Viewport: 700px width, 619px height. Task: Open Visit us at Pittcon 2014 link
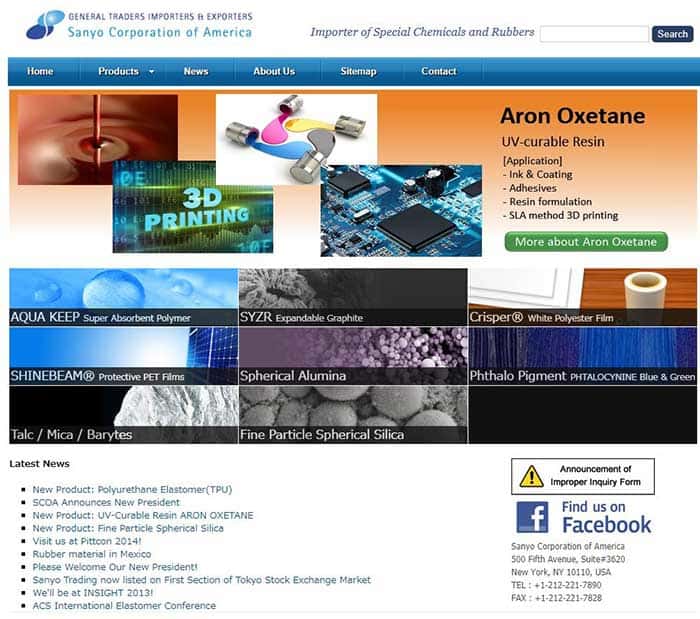(x=87, y=541)
